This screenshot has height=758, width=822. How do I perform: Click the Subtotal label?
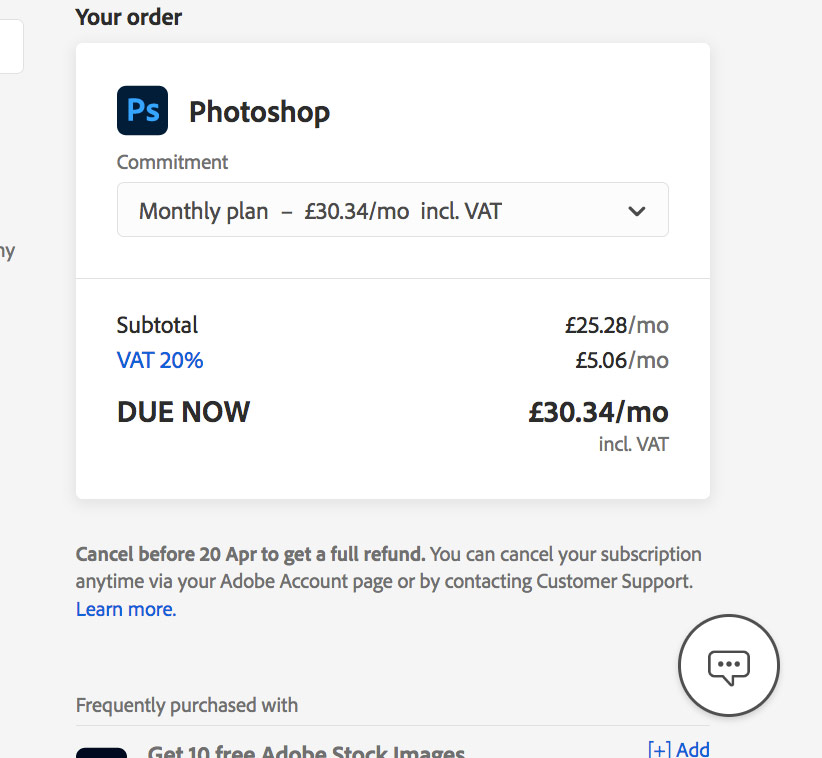click(x=157, y=325)
